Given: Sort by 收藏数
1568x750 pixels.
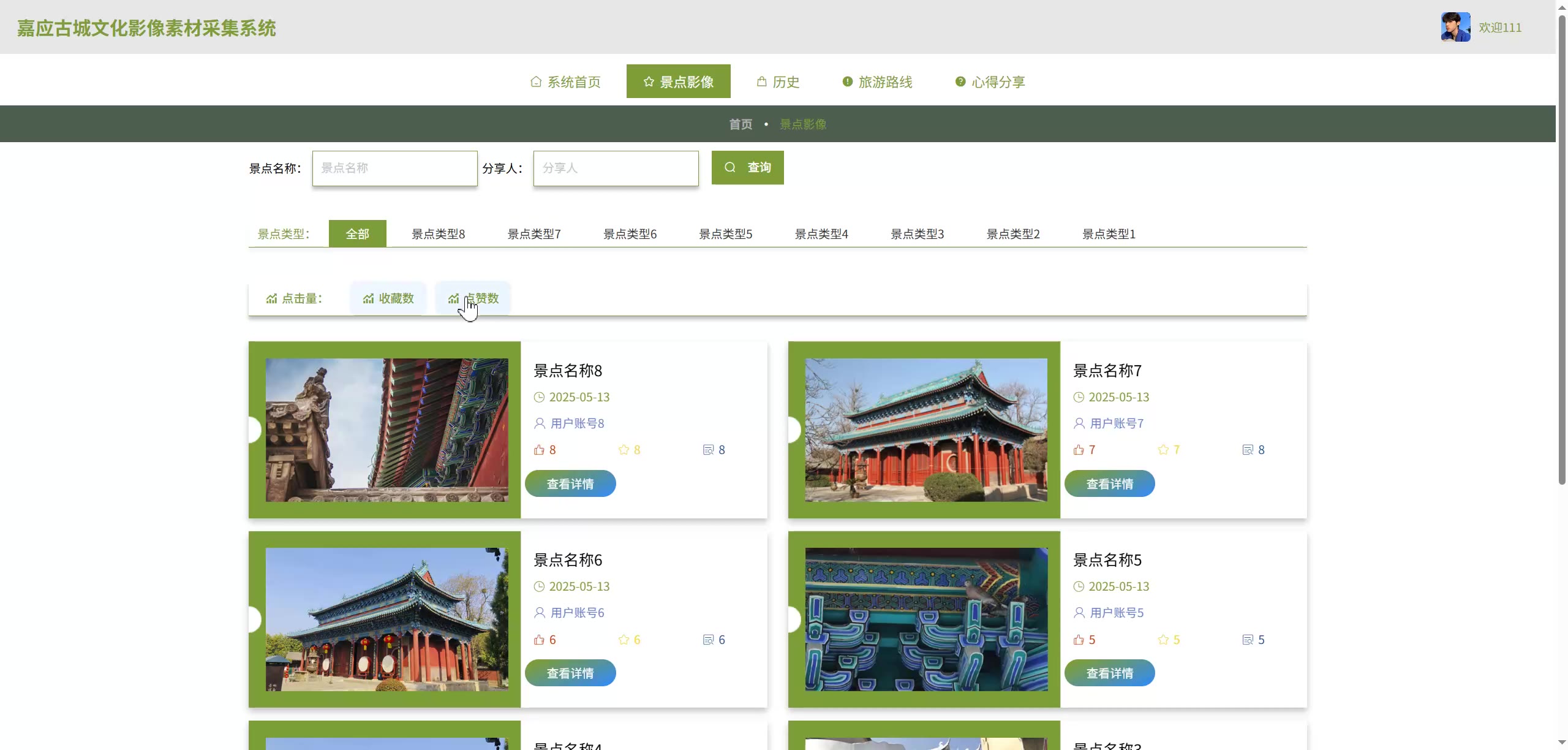Looking at the screenshot, I should click(x=388, y=298).
